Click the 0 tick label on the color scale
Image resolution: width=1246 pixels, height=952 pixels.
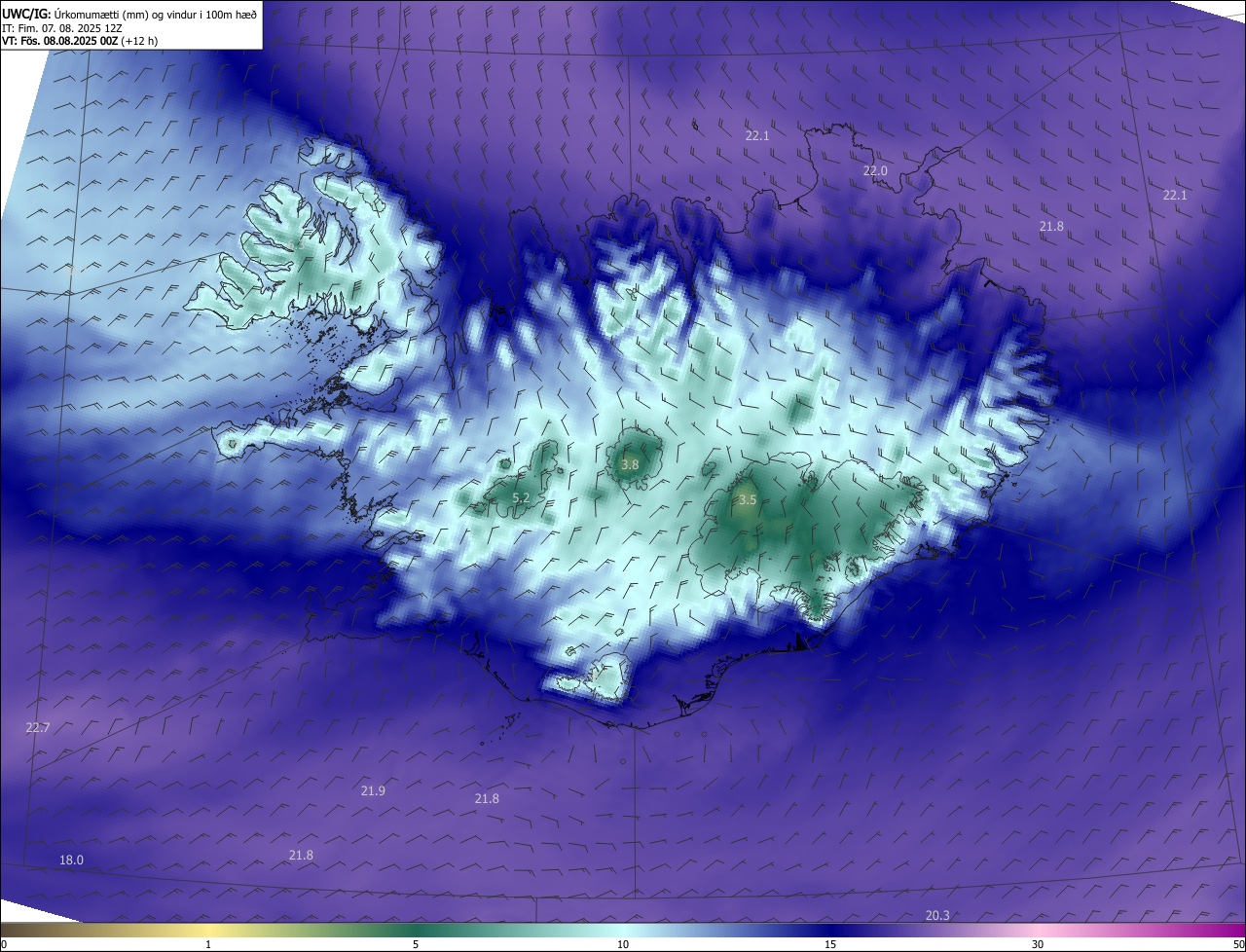click(x=4, y=945)
